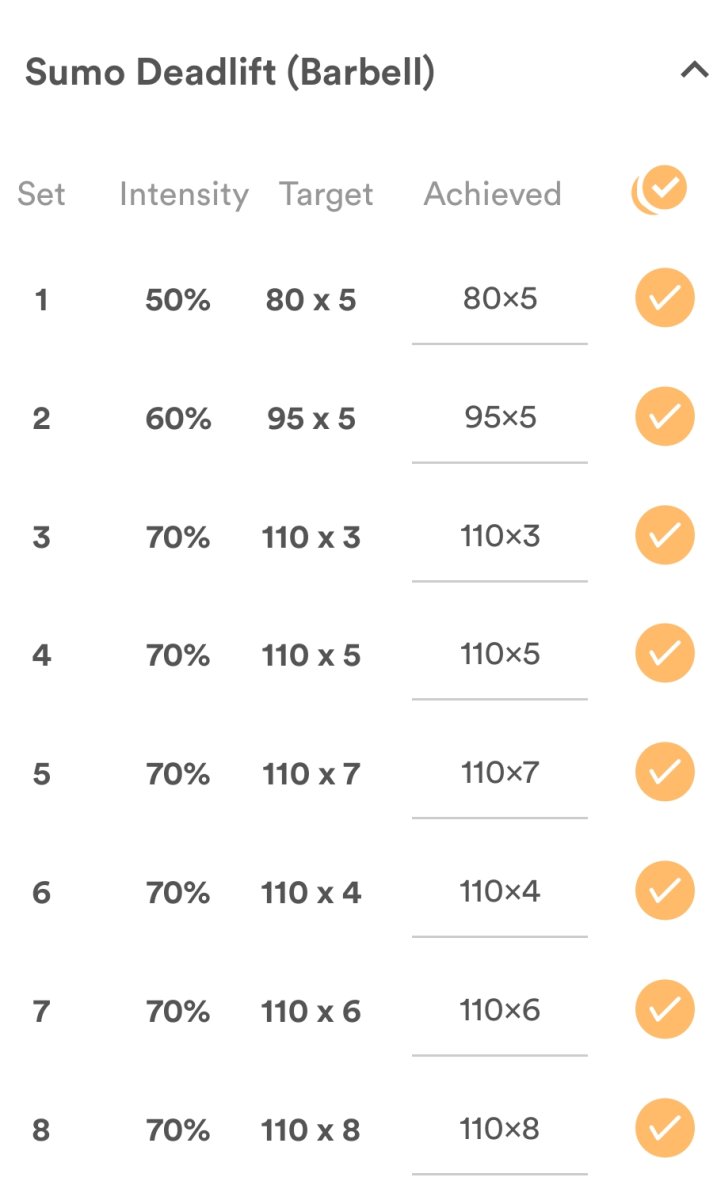Screen dimensions: 717x1200
Task: Click the achieved 110×6 field
Action: (499, 1009)
